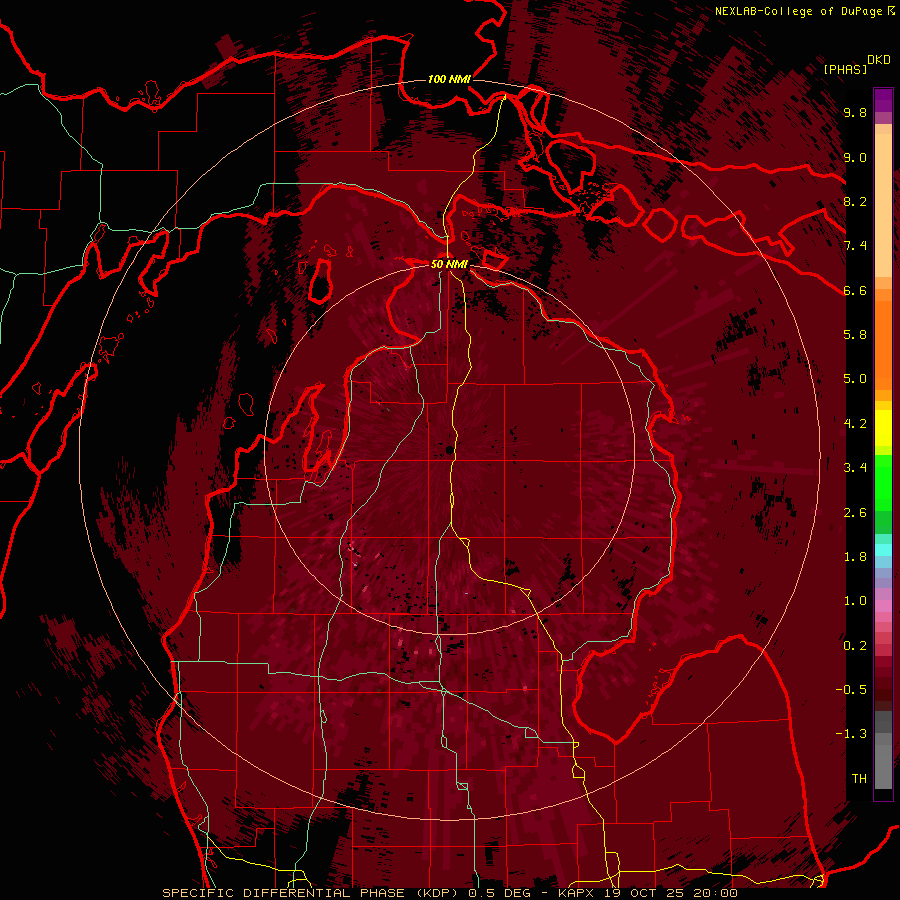
Task: Click the 9.0 value on the color scale
Action: [x=855, y=157]
